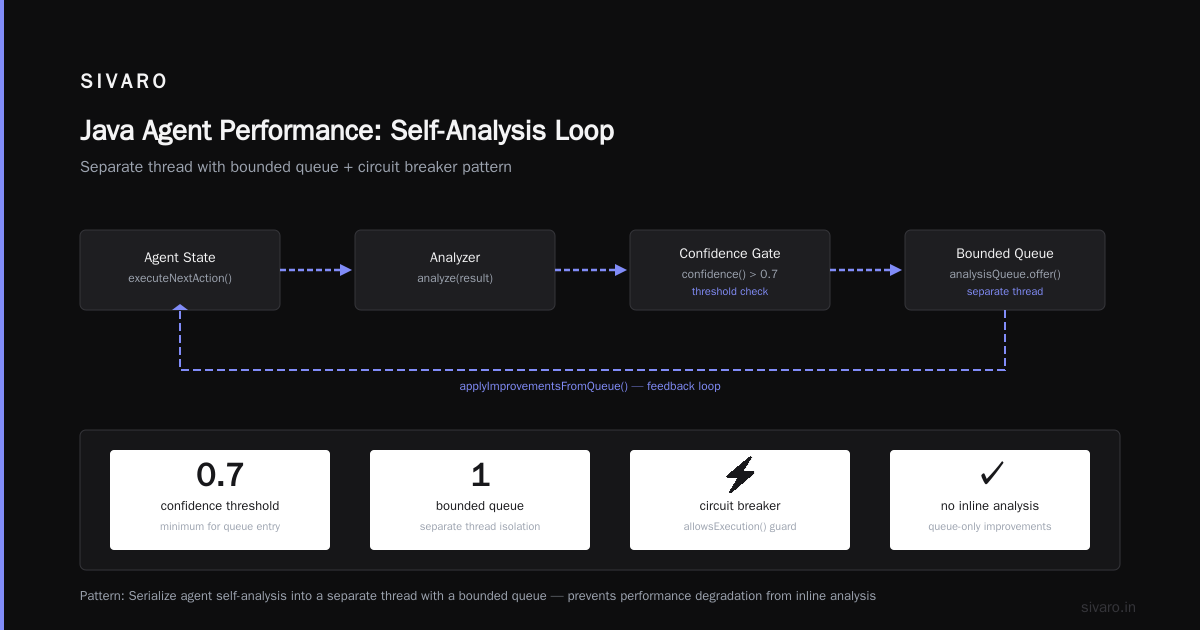Select the Bounded Queue node
Viewport: 1200px width, 630px height.
(x=1005, y=270)
